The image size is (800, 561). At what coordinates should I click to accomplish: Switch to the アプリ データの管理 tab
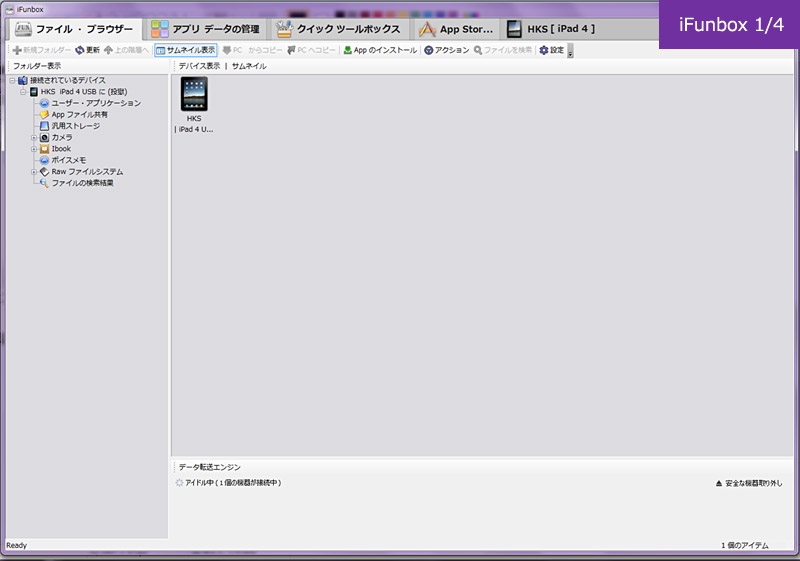pyautogui.click(x=206, y=29)
